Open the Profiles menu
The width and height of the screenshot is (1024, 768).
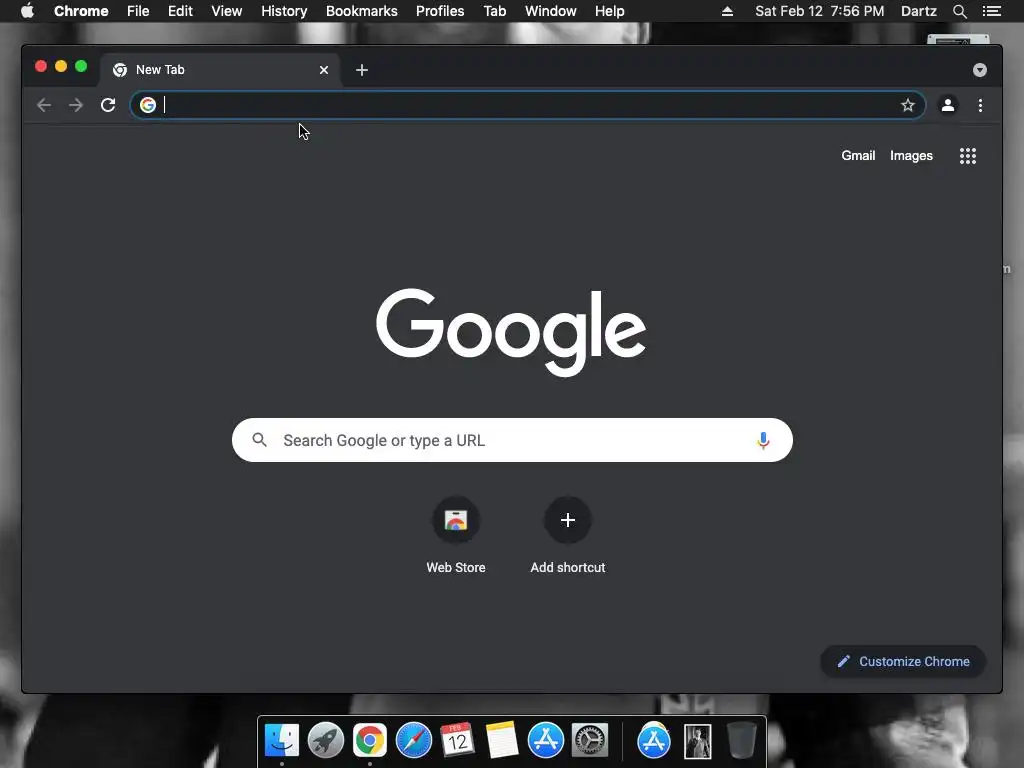tap(440, 11)
